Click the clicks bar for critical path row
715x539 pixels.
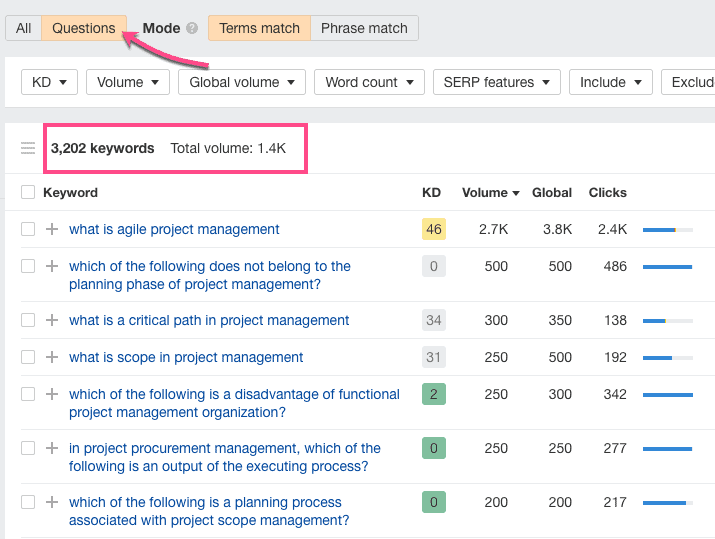point(668,321)
